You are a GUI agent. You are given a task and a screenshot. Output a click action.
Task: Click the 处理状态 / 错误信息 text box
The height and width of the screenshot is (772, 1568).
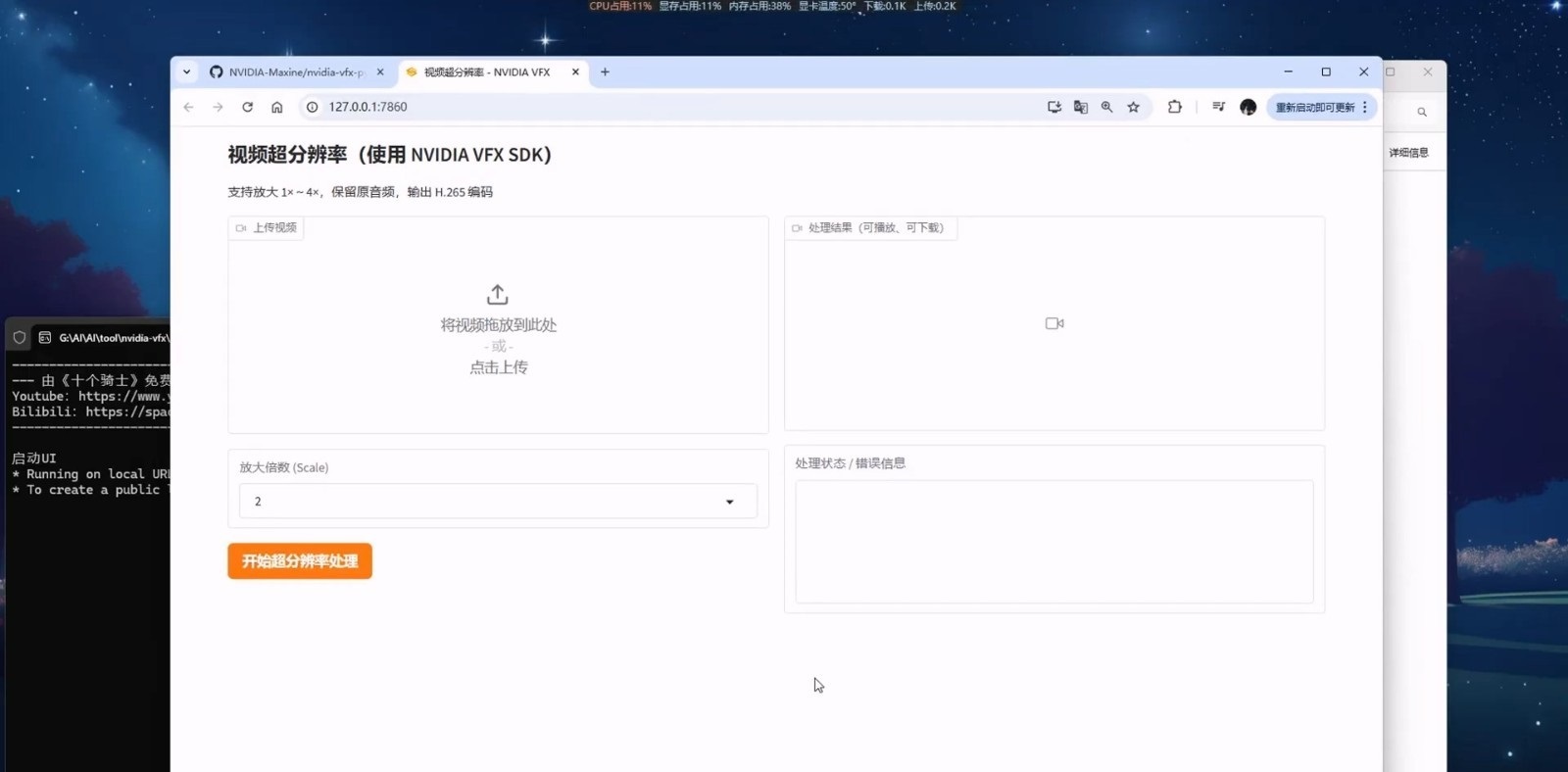pos(1053,541)
